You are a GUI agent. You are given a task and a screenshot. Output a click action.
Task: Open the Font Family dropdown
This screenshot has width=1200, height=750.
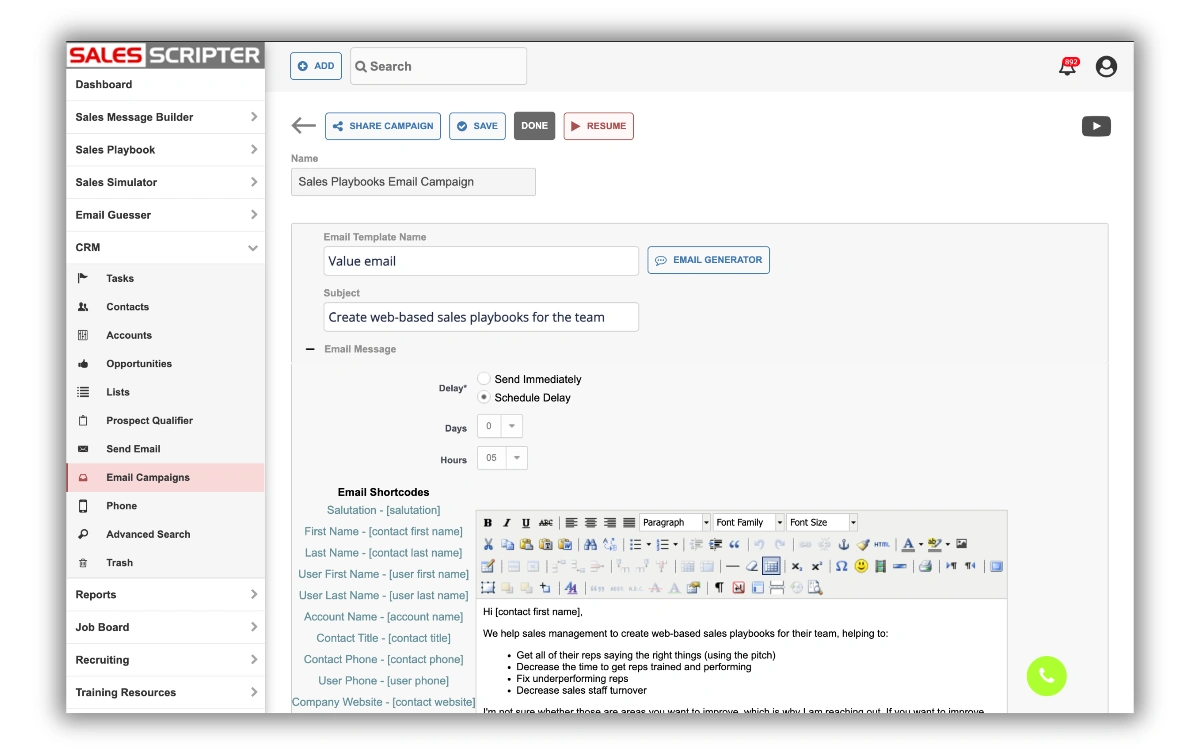[748, 522]
